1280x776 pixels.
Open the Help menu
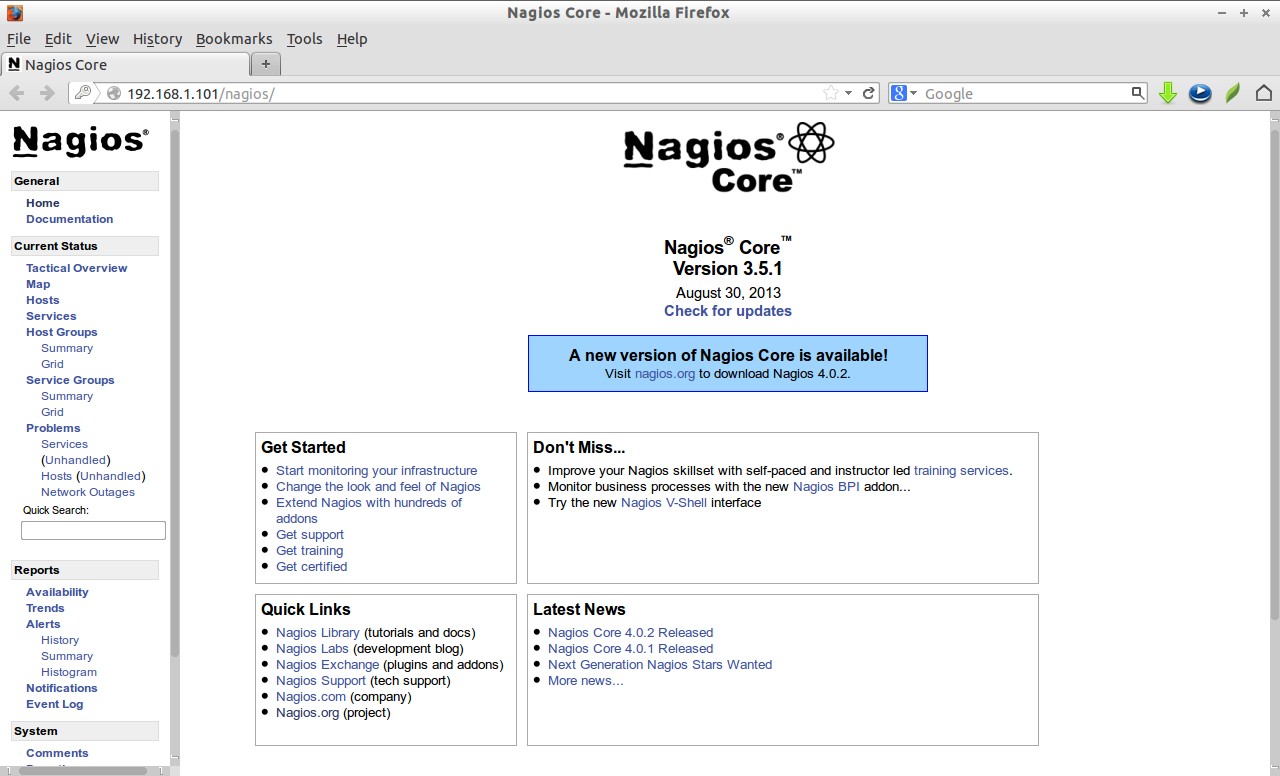[352, 39]
